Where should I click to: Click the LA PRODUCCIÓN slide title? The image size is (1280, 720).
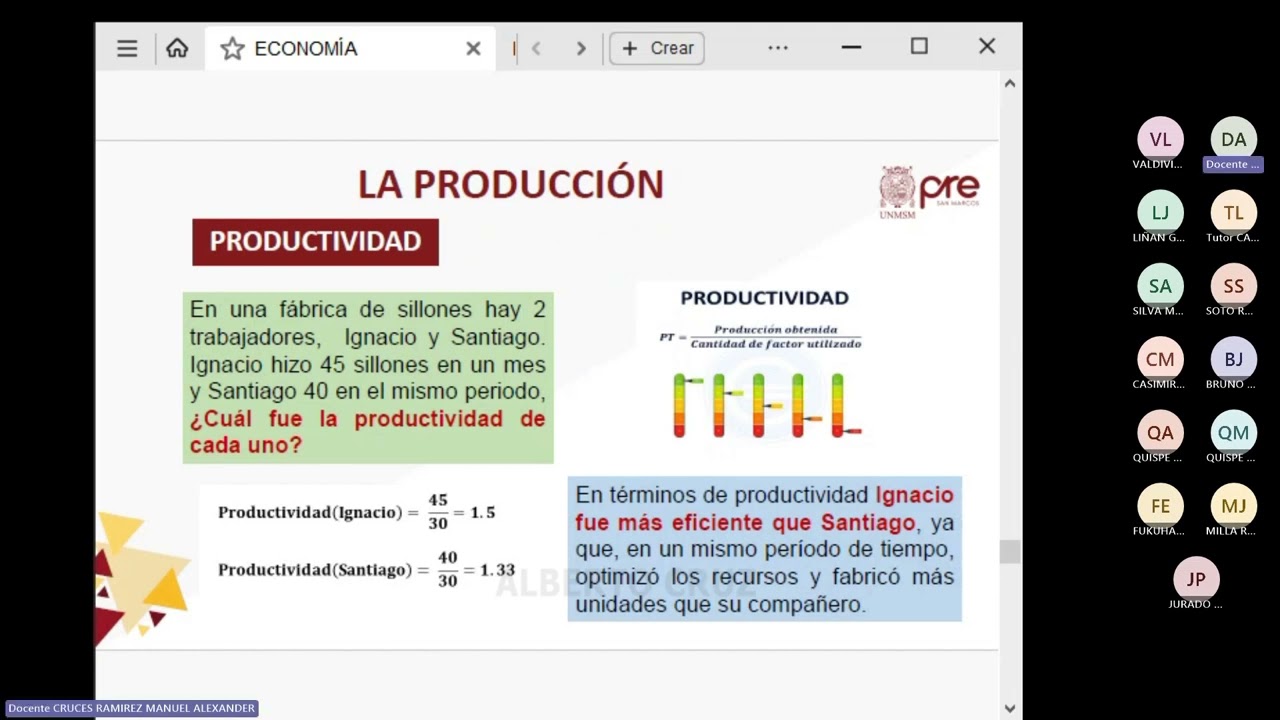(511, 184)
